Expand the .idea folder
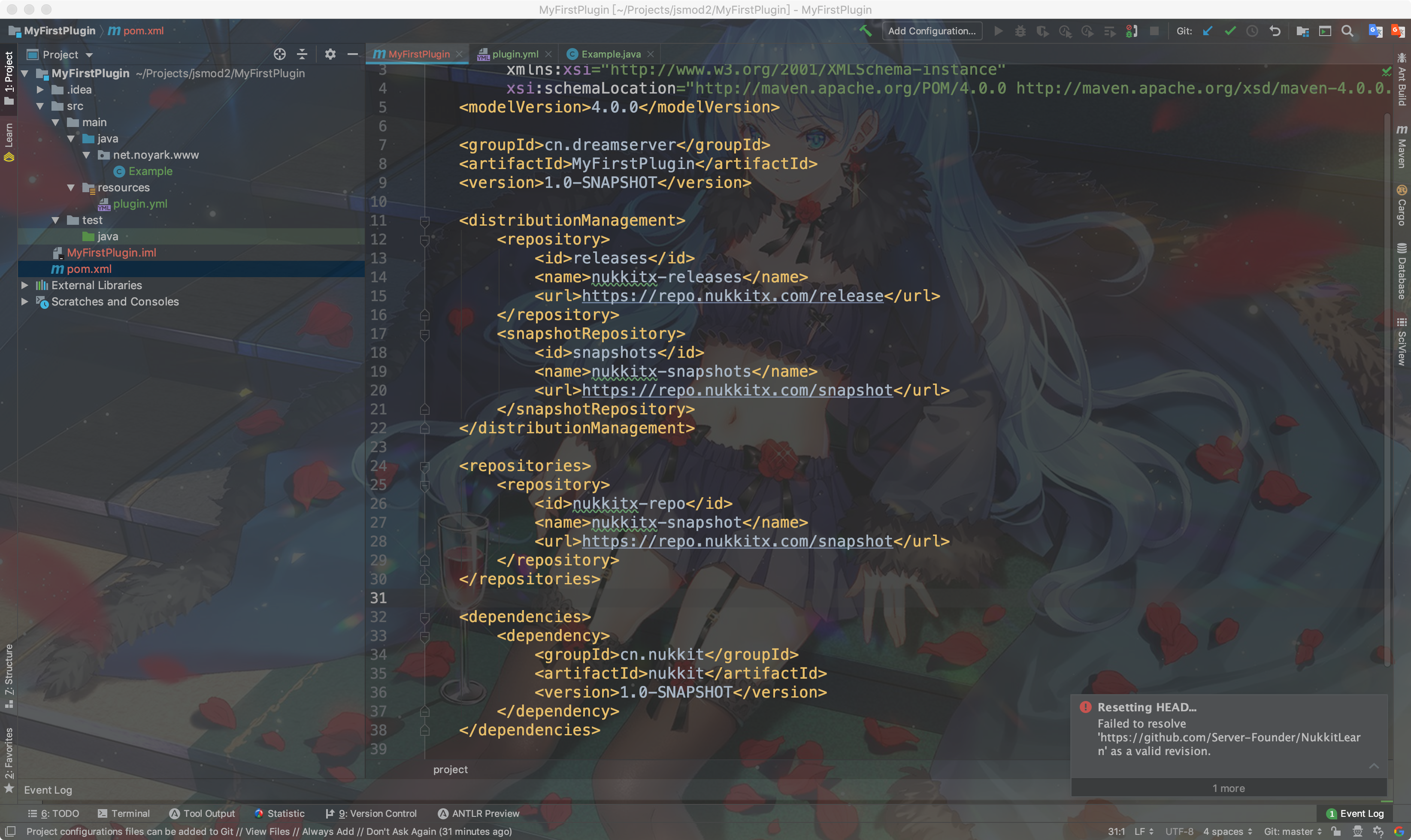 (40, 90)
